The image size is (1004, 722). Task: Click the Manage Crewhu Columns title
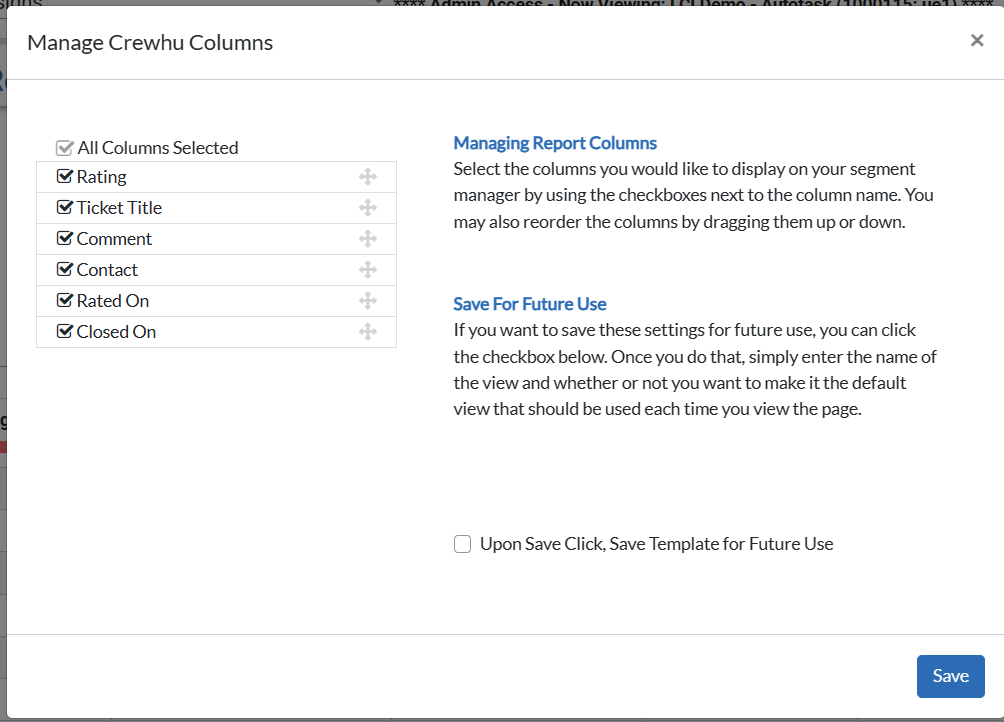pos(150,42)
